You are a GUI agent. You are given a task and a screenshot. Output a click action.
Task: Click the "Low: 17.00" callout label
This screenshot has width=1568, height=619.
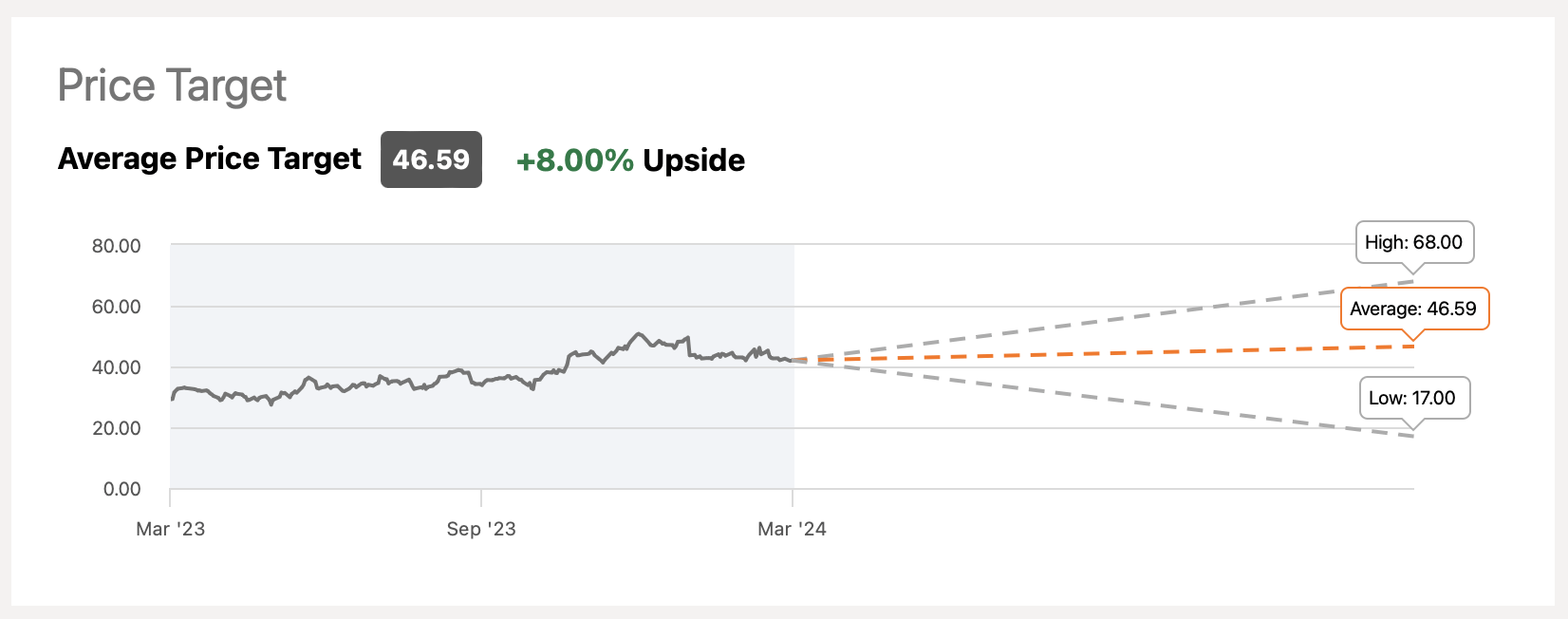pos(1411,398)
